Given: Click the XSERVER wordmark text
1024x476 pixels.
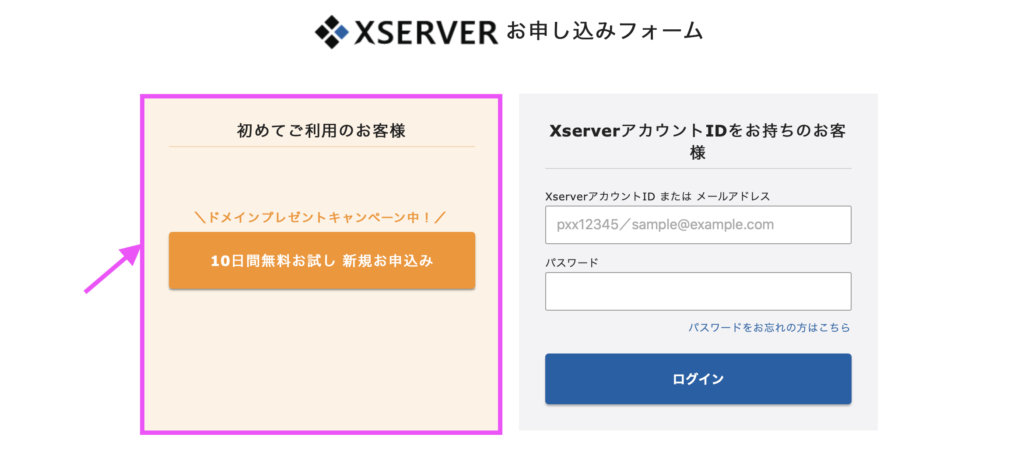Looking at the screenshot, I should tap(426, 32).
